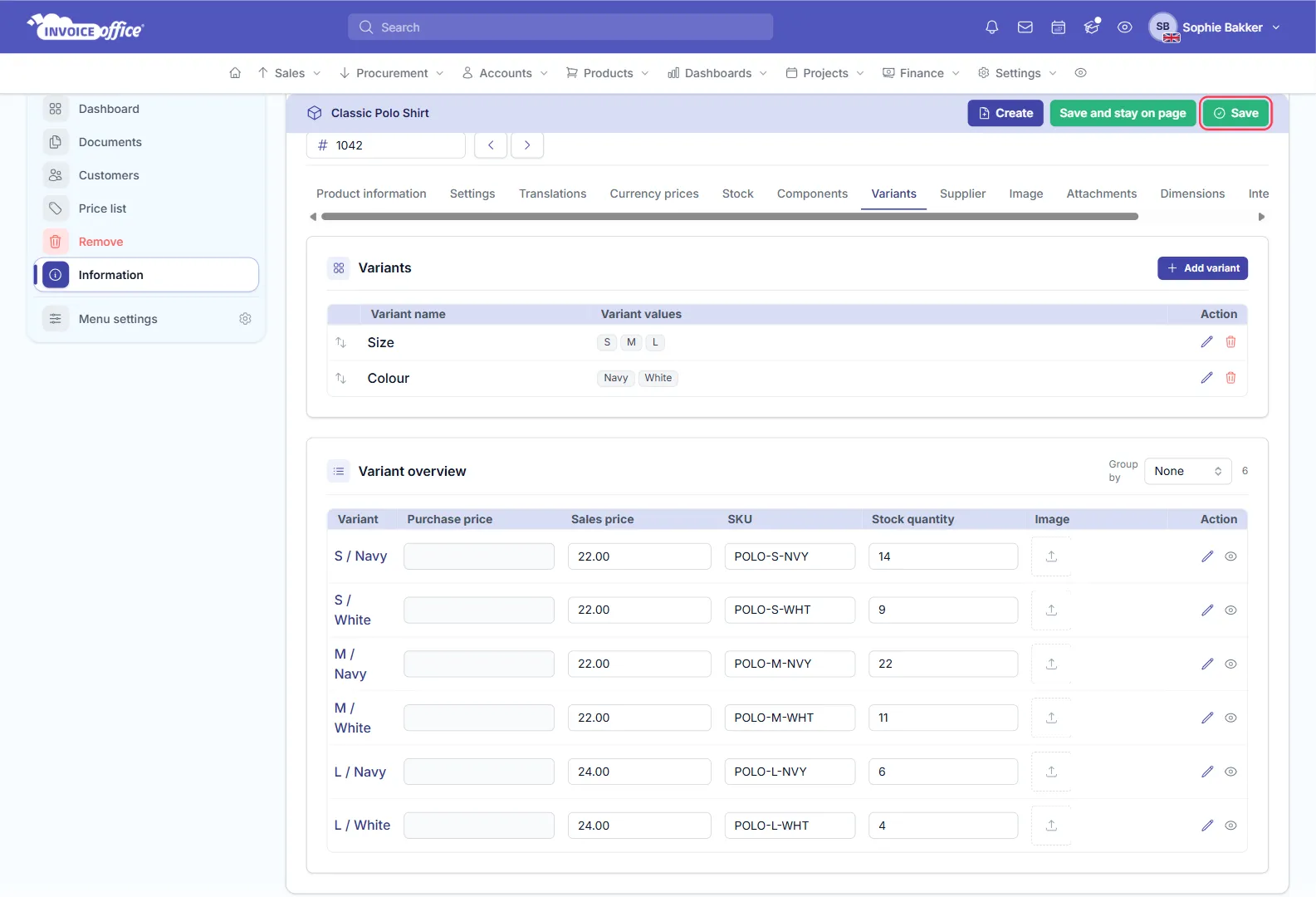Open notifications bell in top bar
1316x897 pixels.
click(x=991, y=27)
